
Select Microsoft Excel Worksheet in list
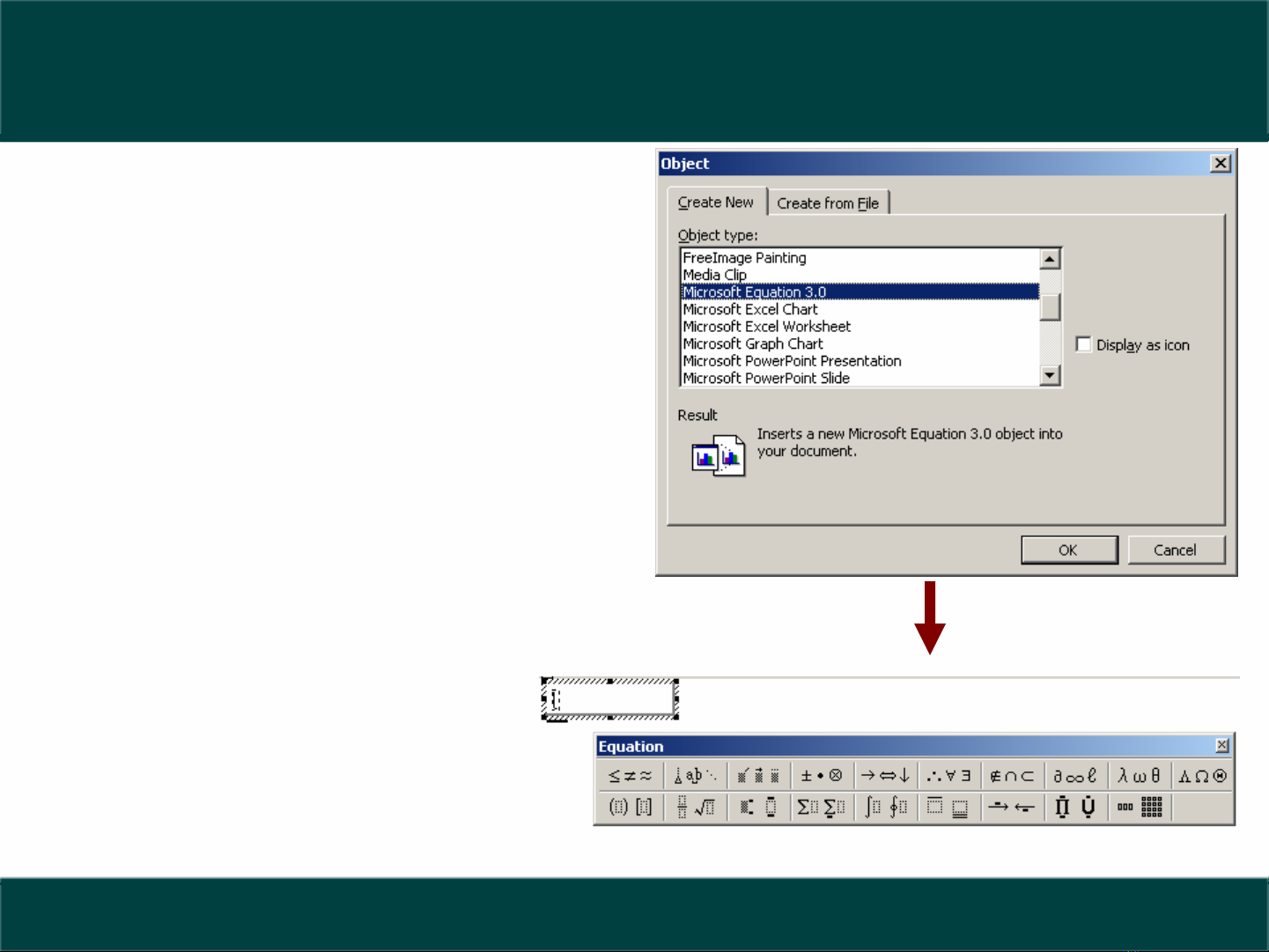(767, 327)
